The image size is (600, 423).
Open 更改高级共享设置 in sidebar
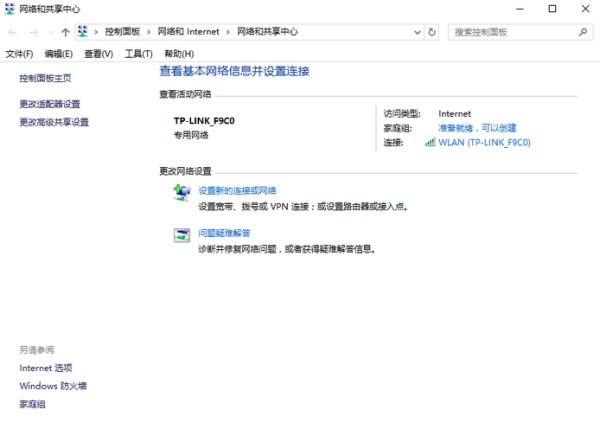tap(54, 122)
